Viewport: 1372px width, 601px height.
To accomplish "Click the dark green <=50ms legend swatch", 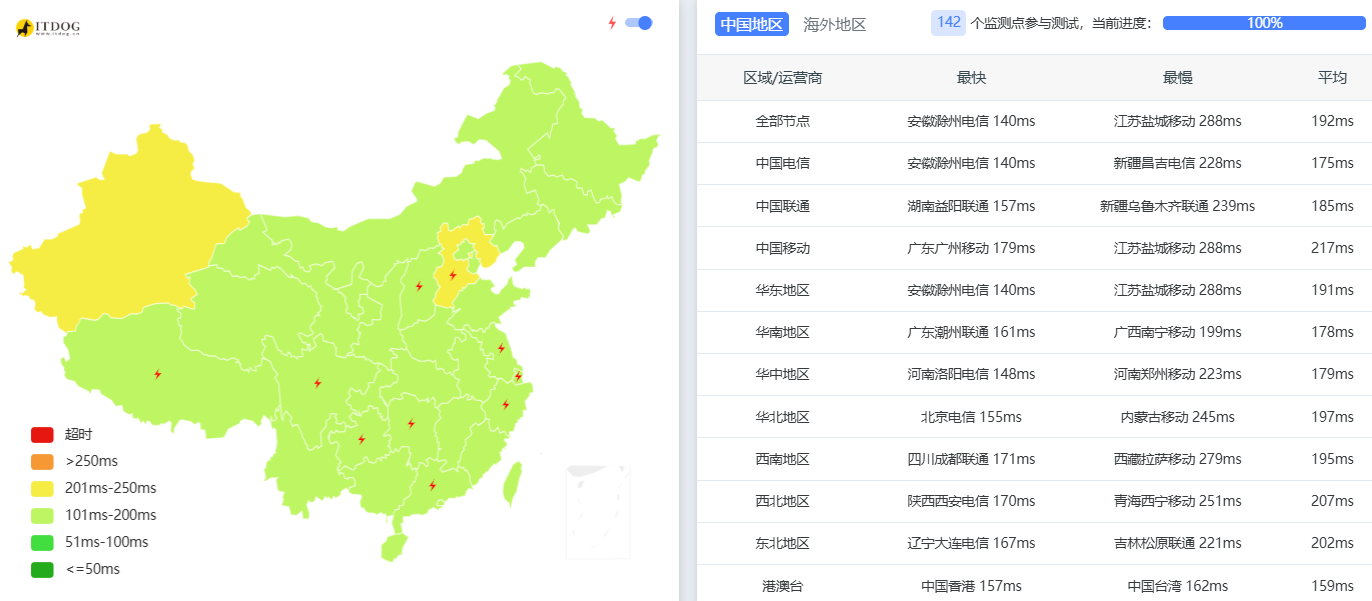I will [42, 569].
